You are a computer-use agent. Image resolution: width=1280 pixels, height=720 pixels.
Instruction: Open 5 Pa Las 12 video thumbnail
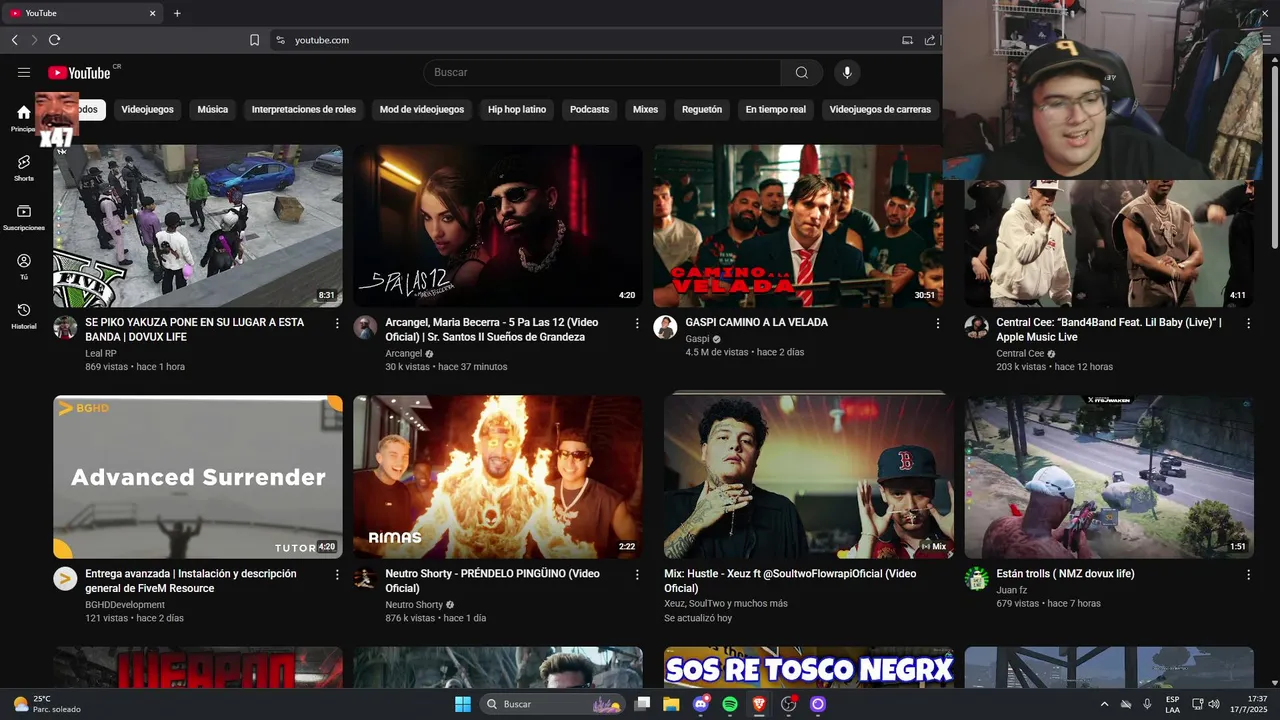pyautogui.click(x=498, y=226)
